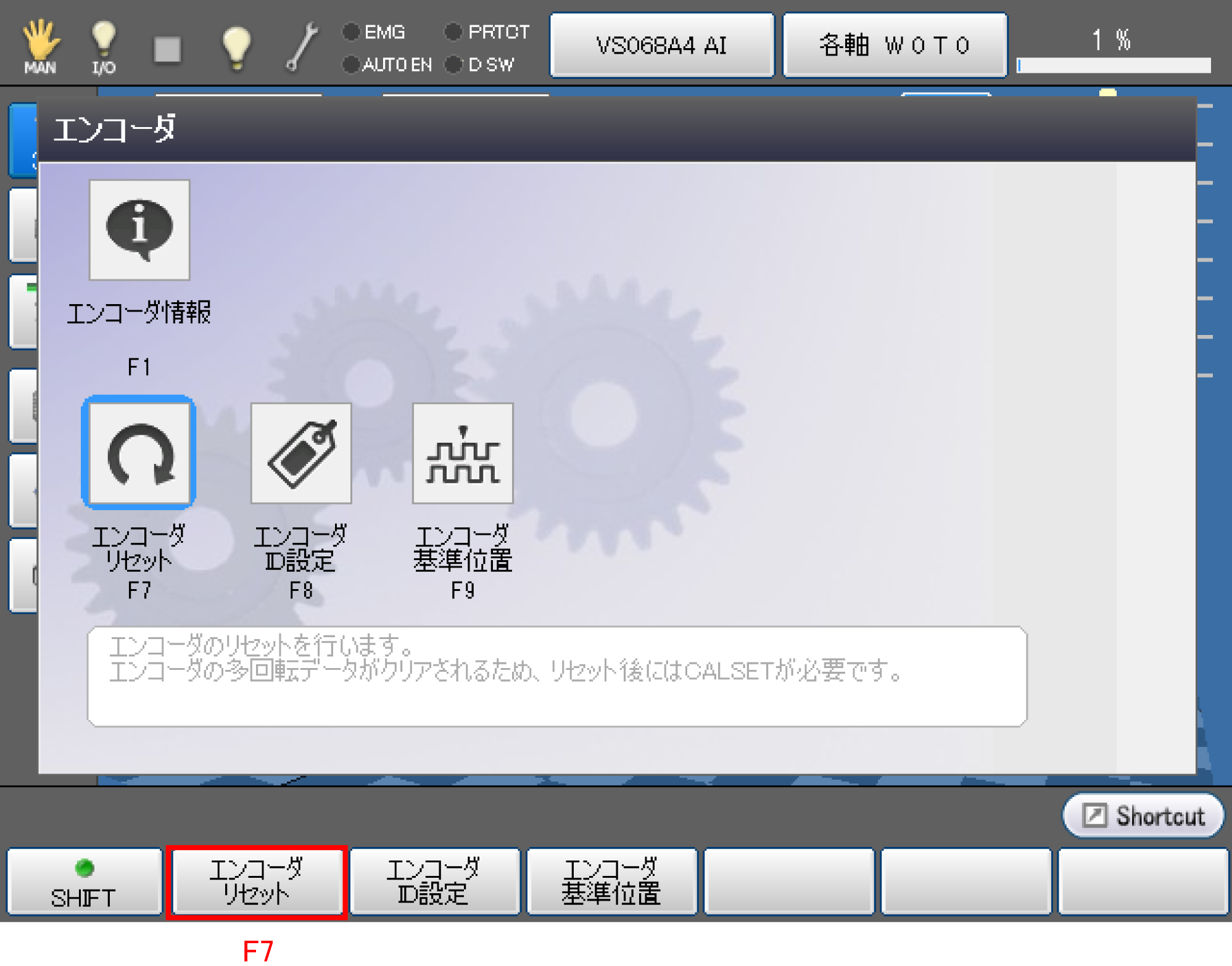Click the wrench tool icon in top bar
The height and width of the screenshot is (966, 1232).
[x=302, y=47]
